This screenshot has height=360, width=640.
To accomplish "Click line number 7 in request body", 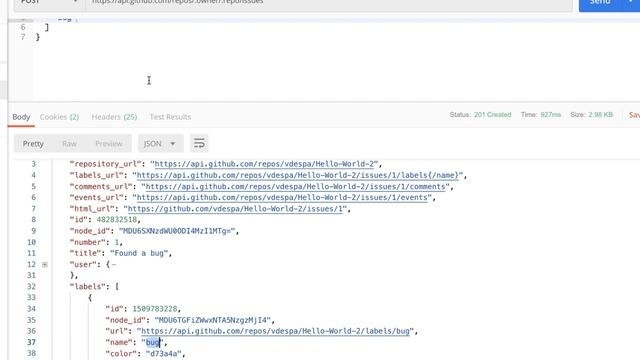I will click(x=23, y=37).
